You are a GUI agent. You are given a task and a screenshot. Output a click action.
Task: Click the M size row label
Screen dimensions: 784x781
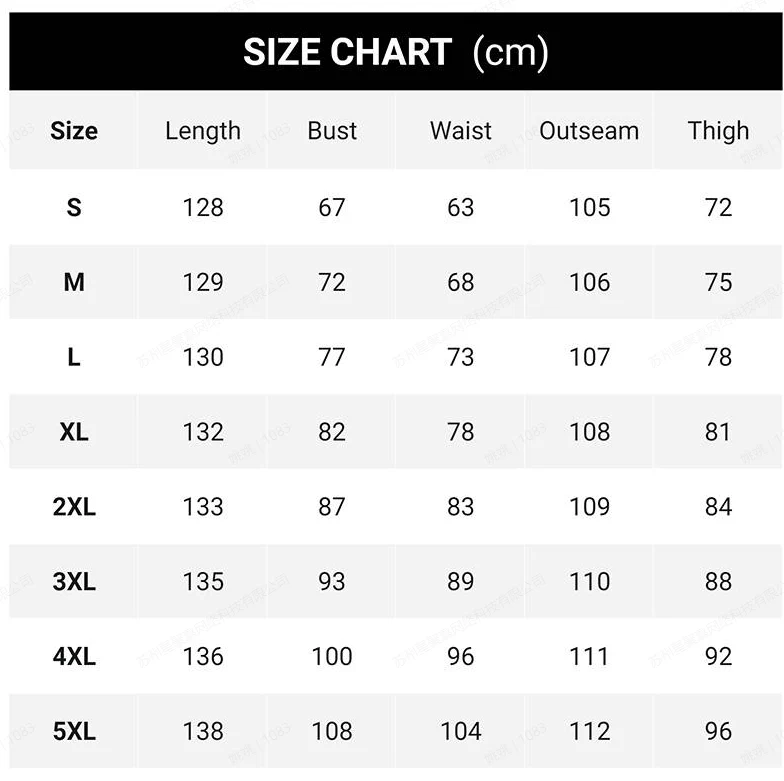(74, 282)
